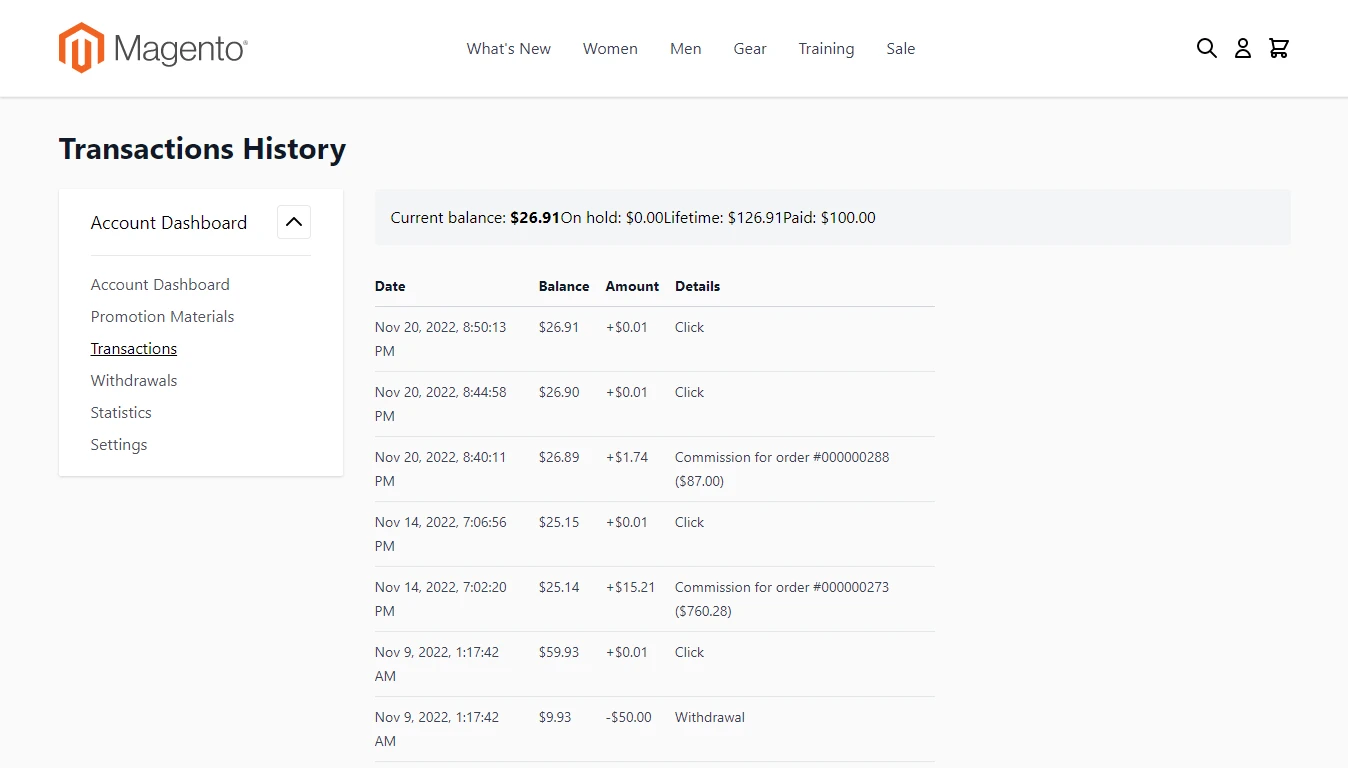
Task: Select Transactions in the sidebar
Action: coord(134,349)
